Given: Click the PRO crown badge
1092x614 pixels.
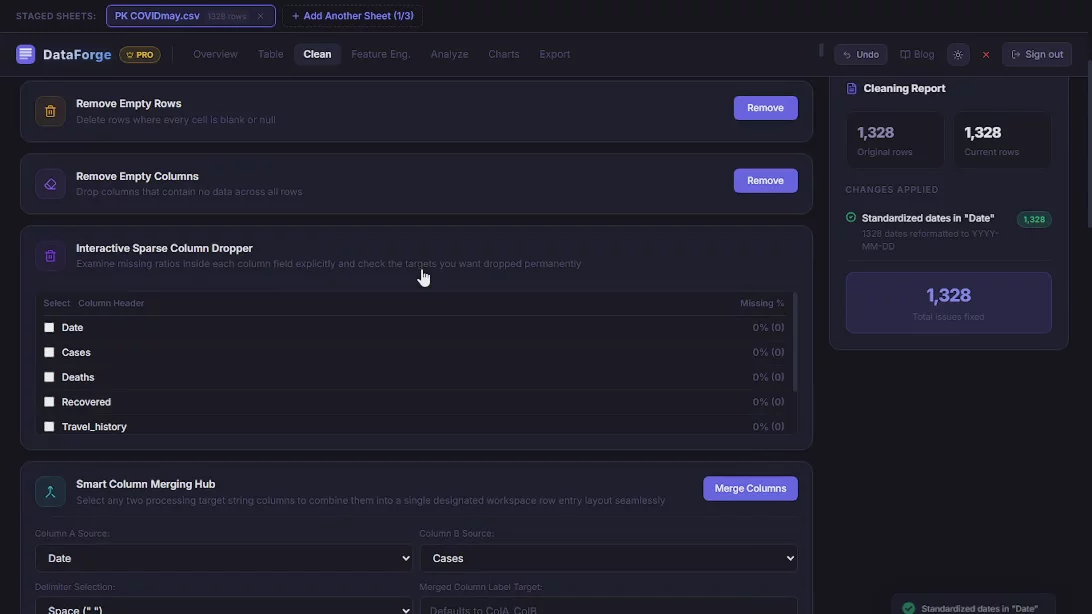Looking at the screenshot, I should click(140, 54).
